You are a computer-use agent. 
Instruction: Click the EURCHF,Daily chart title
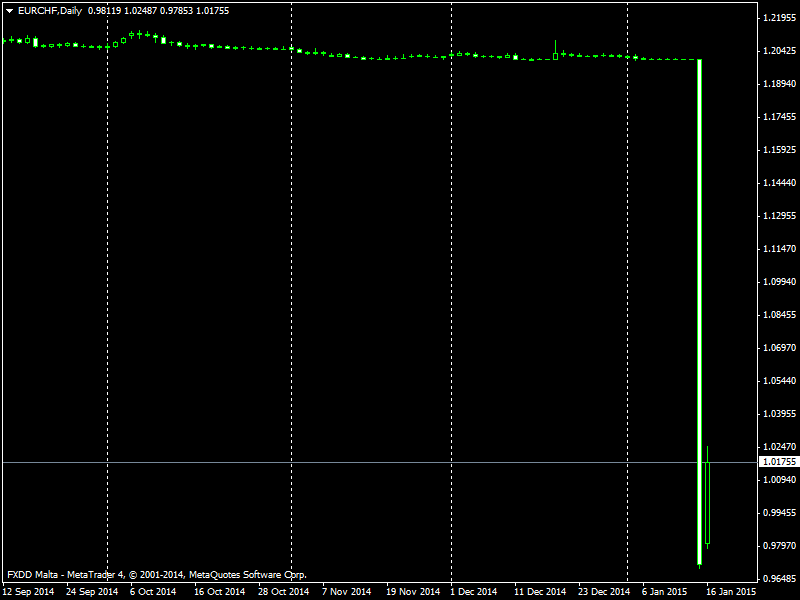51,10
